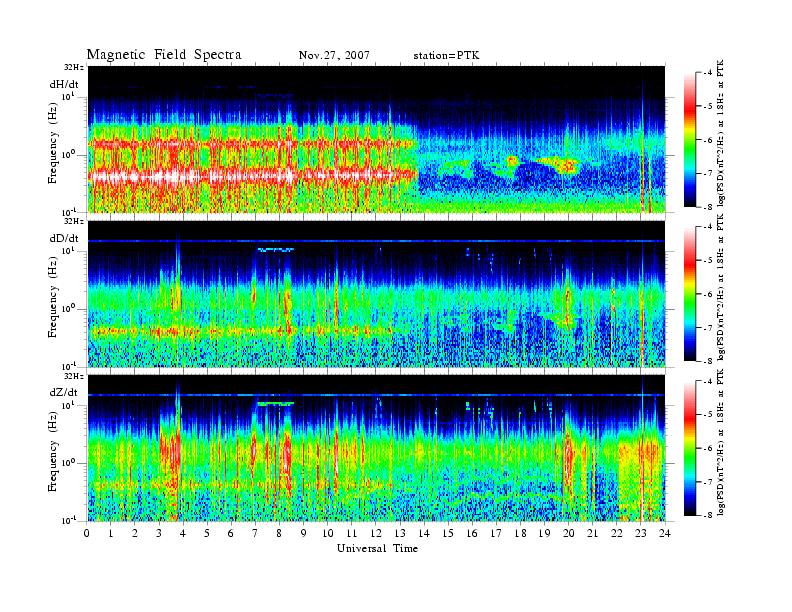Image resolution: width=792 pixels, height=612 pixels.
Task: Select the "dD/dt" panel label
Action: 64,238
